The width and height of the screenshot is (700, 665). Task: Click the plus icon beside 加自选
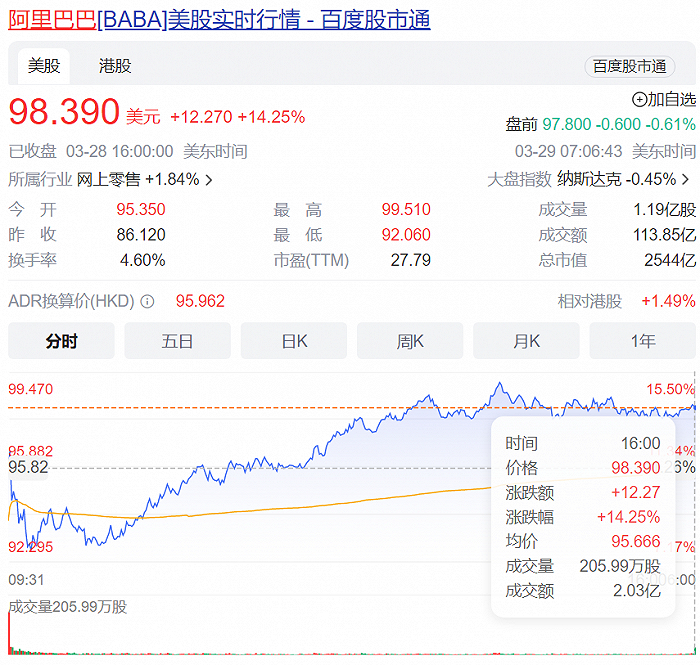point(639,100)
